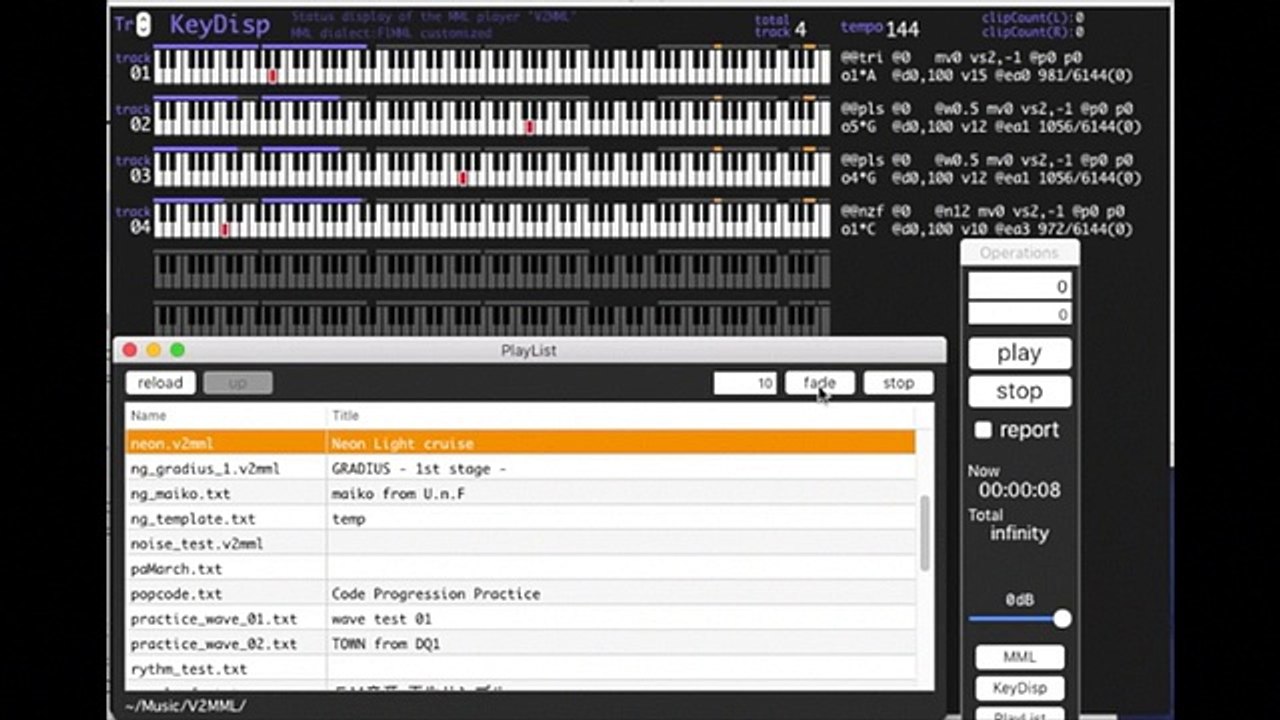Click the 'GRADIUS - 1st stage -' title
Screen dimensions: 1280x720
(419, 468)
